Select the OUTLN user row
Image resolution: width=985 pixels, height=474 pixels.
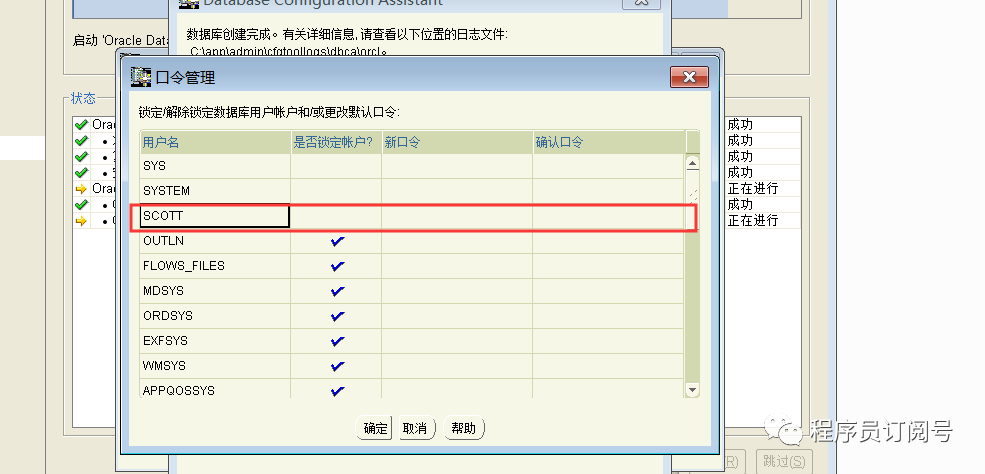pos(411,241)
